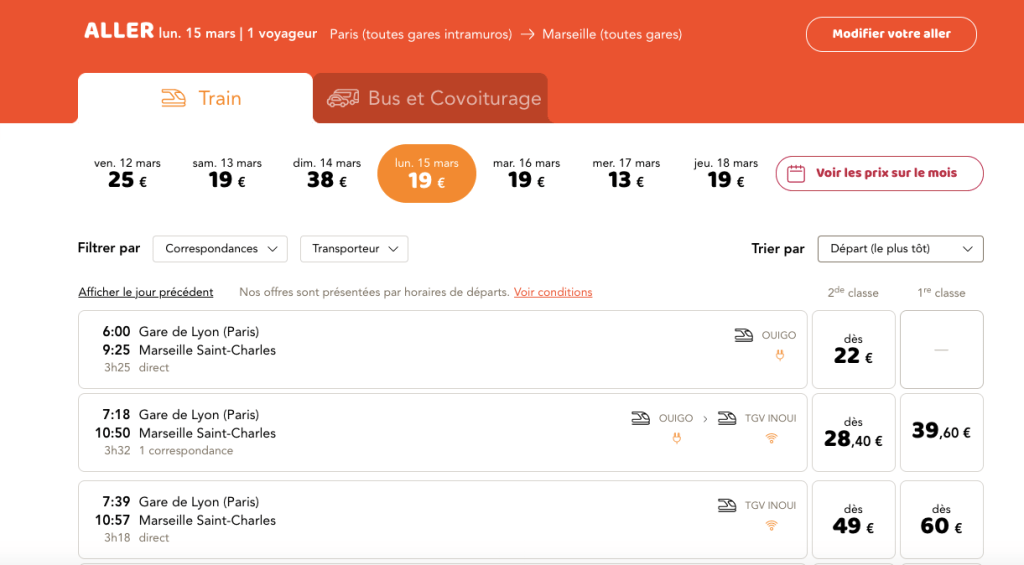Choose the 22 € second class fare at 6:00
Viewport: 1024px width, 565px height.
click(x=853, y=349)
